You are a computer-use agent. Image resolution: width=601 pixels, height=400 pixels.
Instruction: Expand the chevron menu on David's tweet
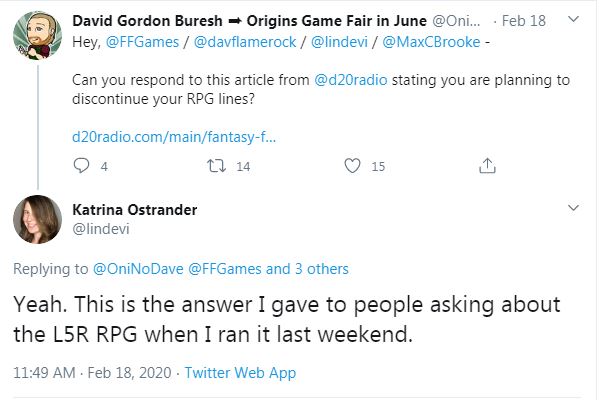573,19
